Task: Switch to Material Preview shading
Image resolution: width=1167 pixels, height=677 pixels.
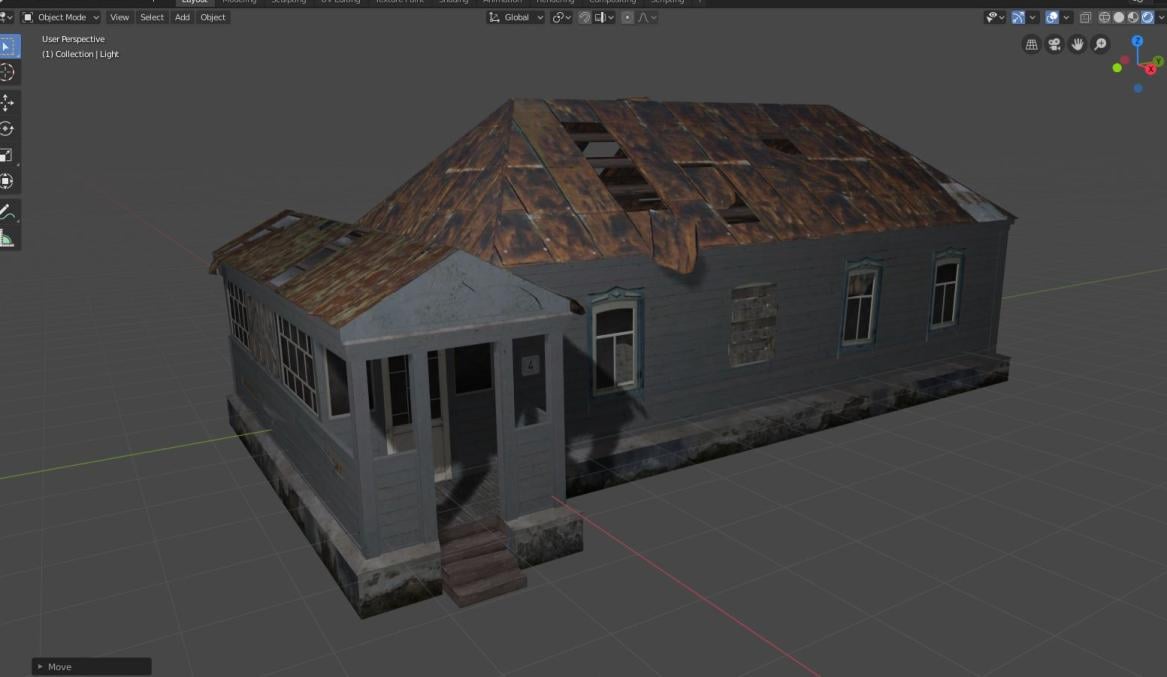Action: pyautogui.click(x=1133, y=17)
